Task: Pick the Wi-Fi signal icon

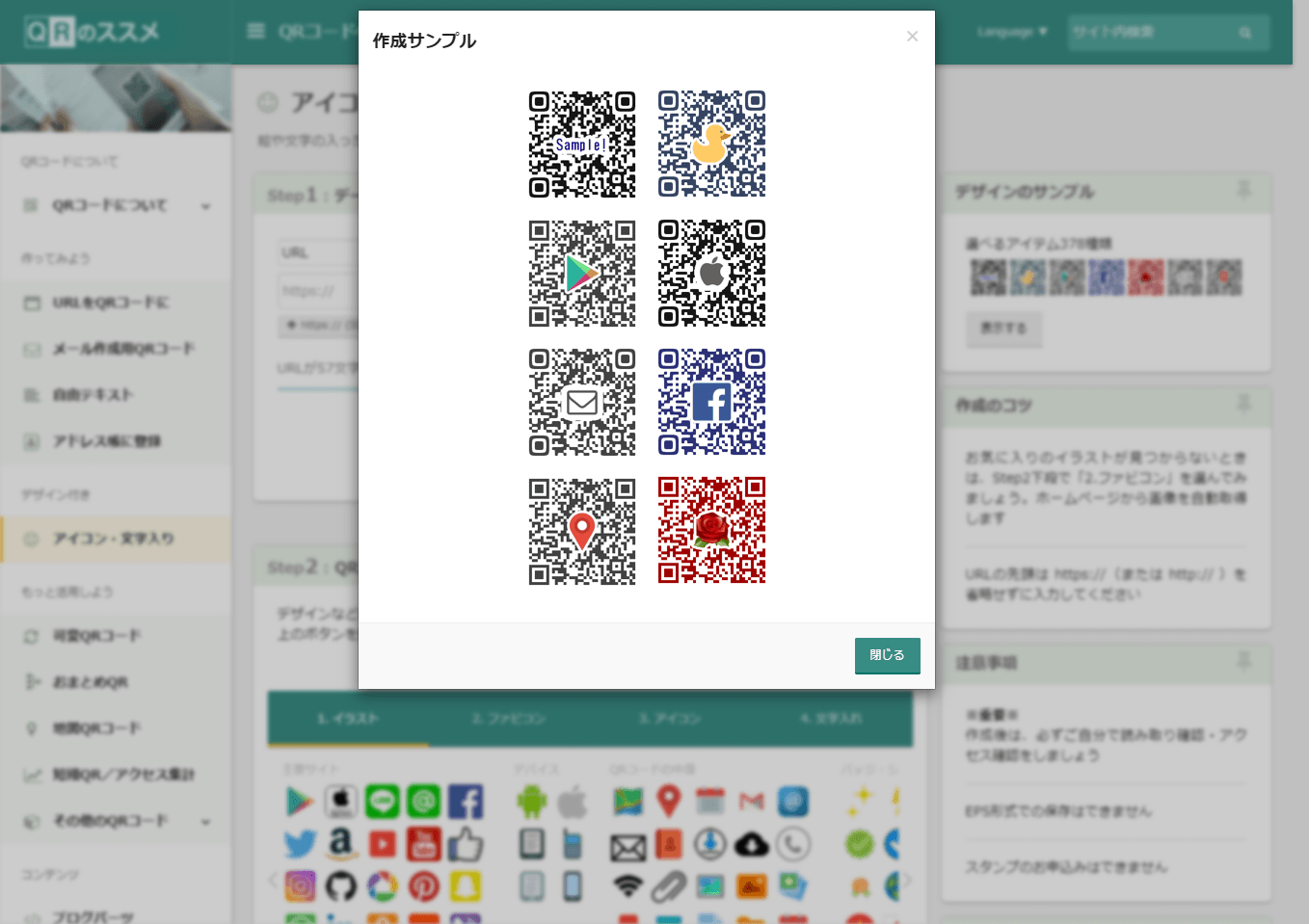Action: click(628, 885)
